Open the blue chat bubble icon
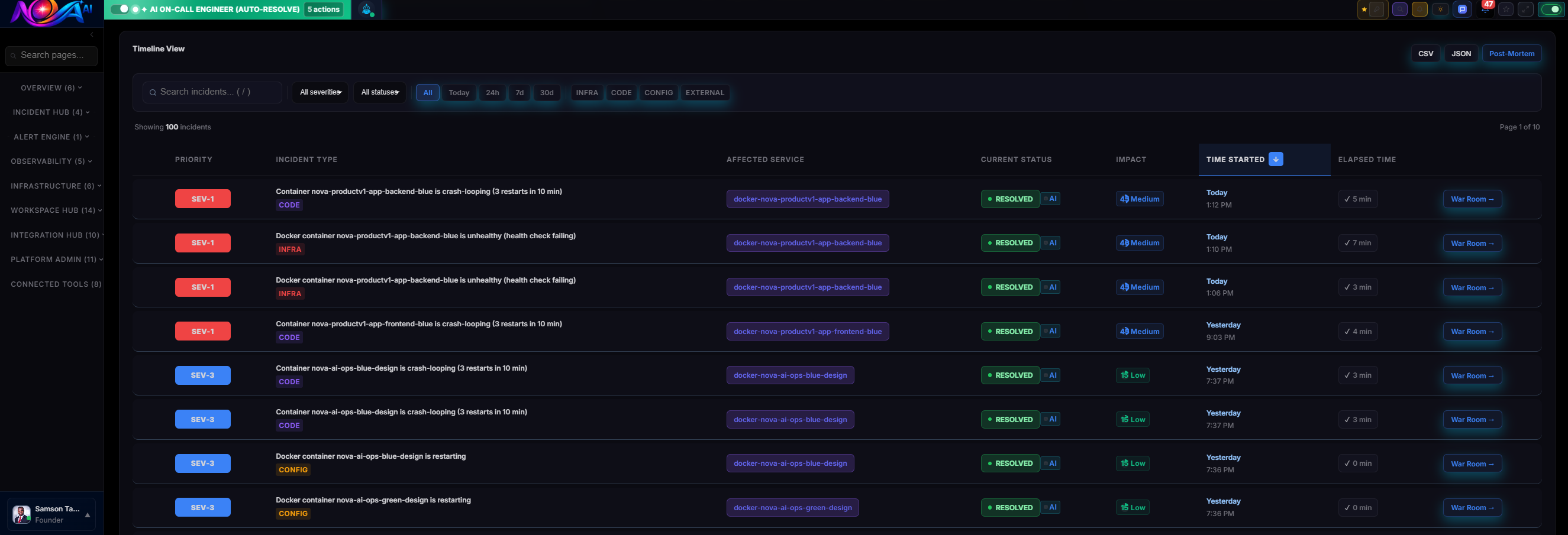Image resolution: width=1568 pixels, height=535 pixels. 1462,9
